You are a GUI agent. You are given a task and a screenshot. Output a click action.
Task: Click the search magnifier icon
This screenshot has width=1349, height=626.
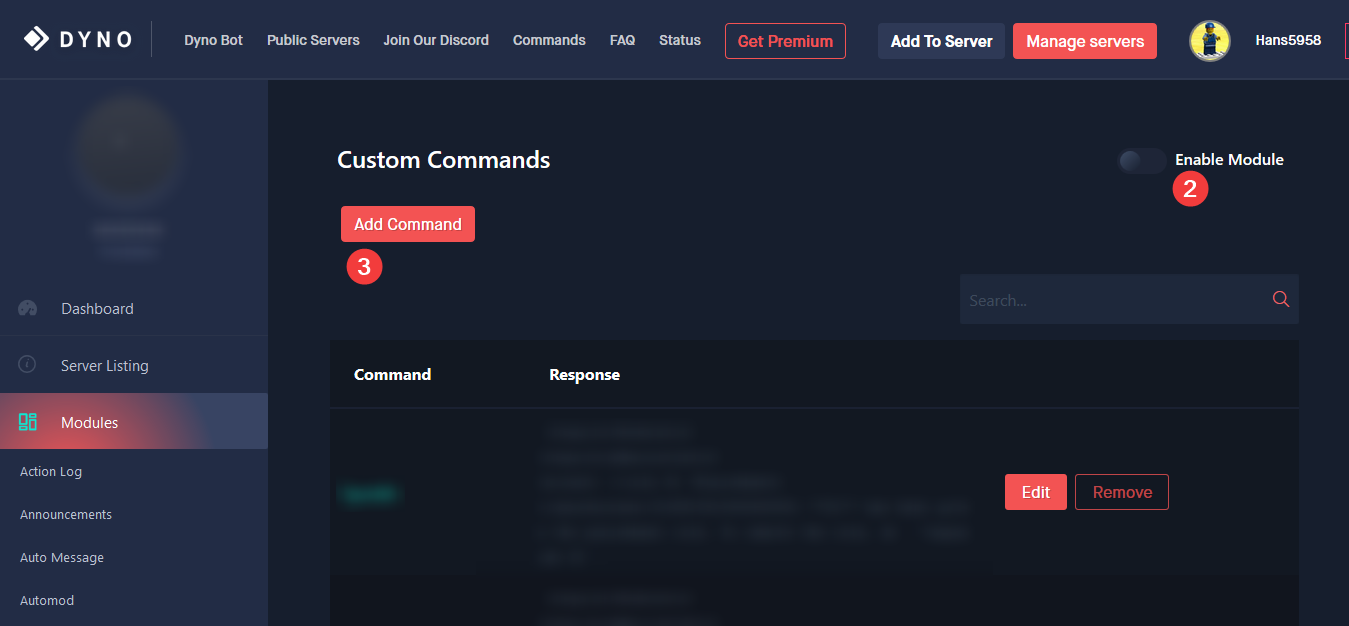pos(1281,299)
